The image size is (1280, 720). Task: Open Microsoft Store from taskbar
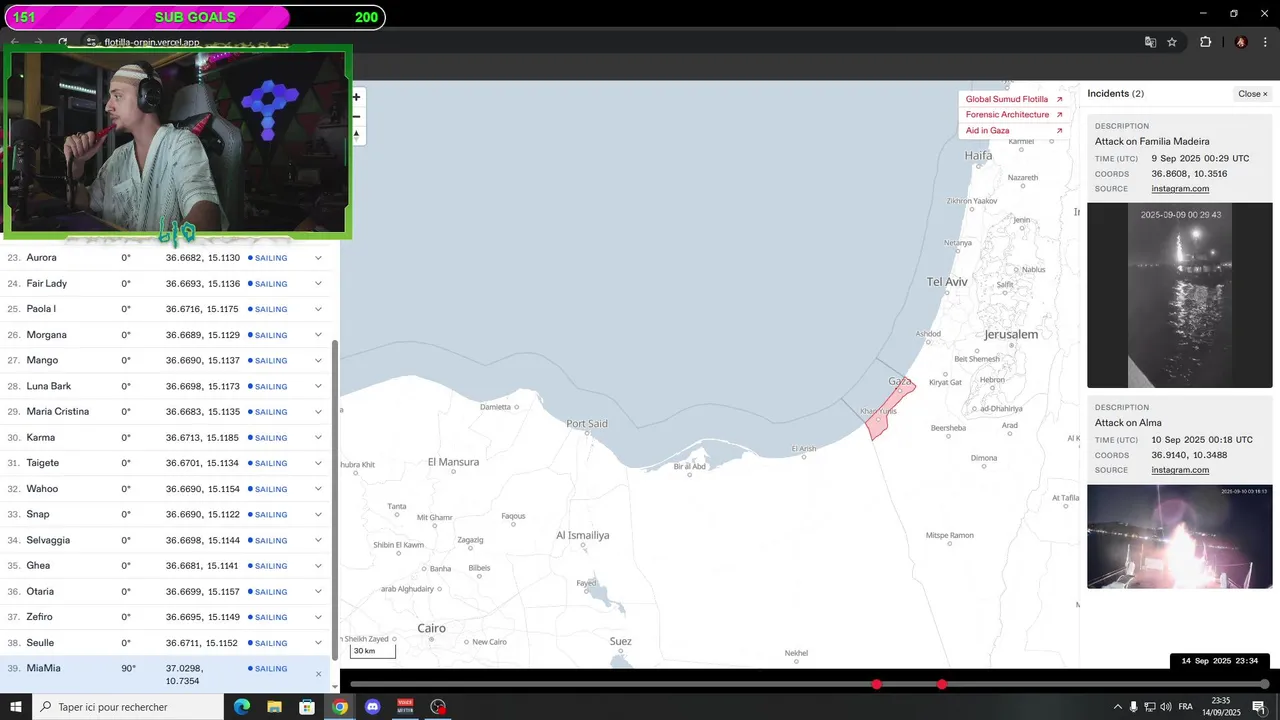coord(307,707)
